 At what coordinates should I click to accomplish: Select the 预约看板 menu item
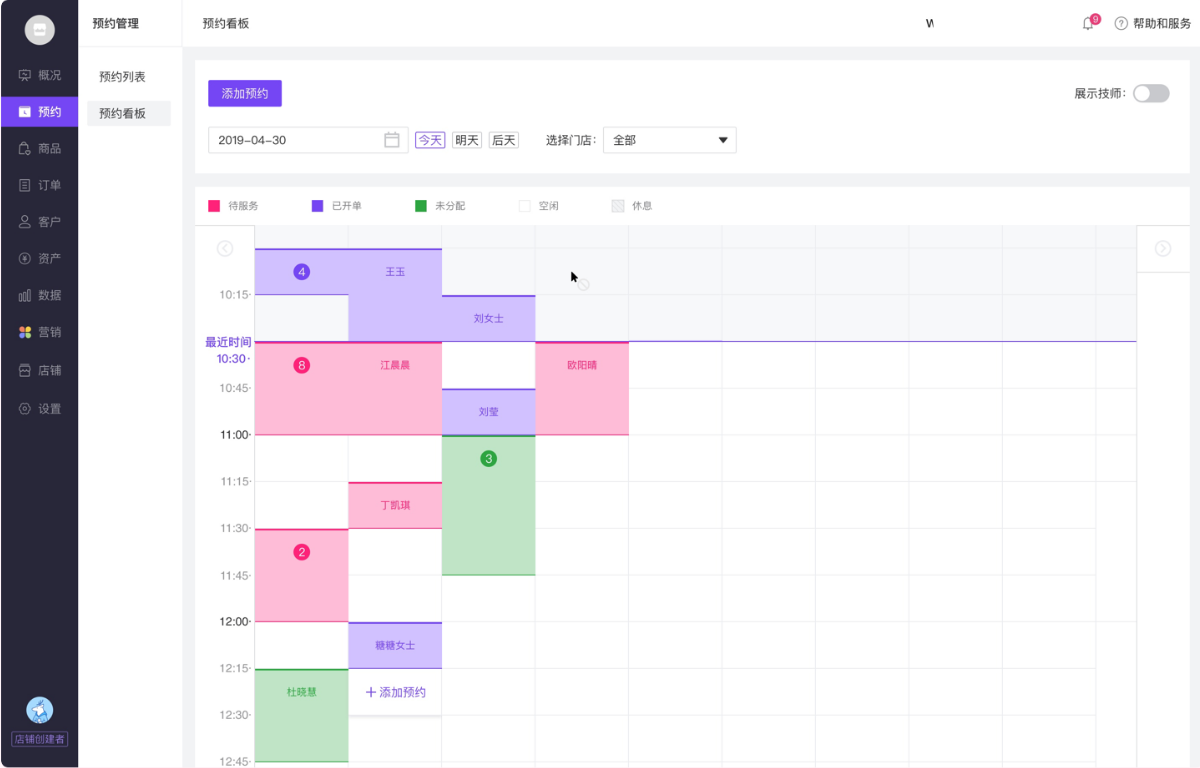123,113
